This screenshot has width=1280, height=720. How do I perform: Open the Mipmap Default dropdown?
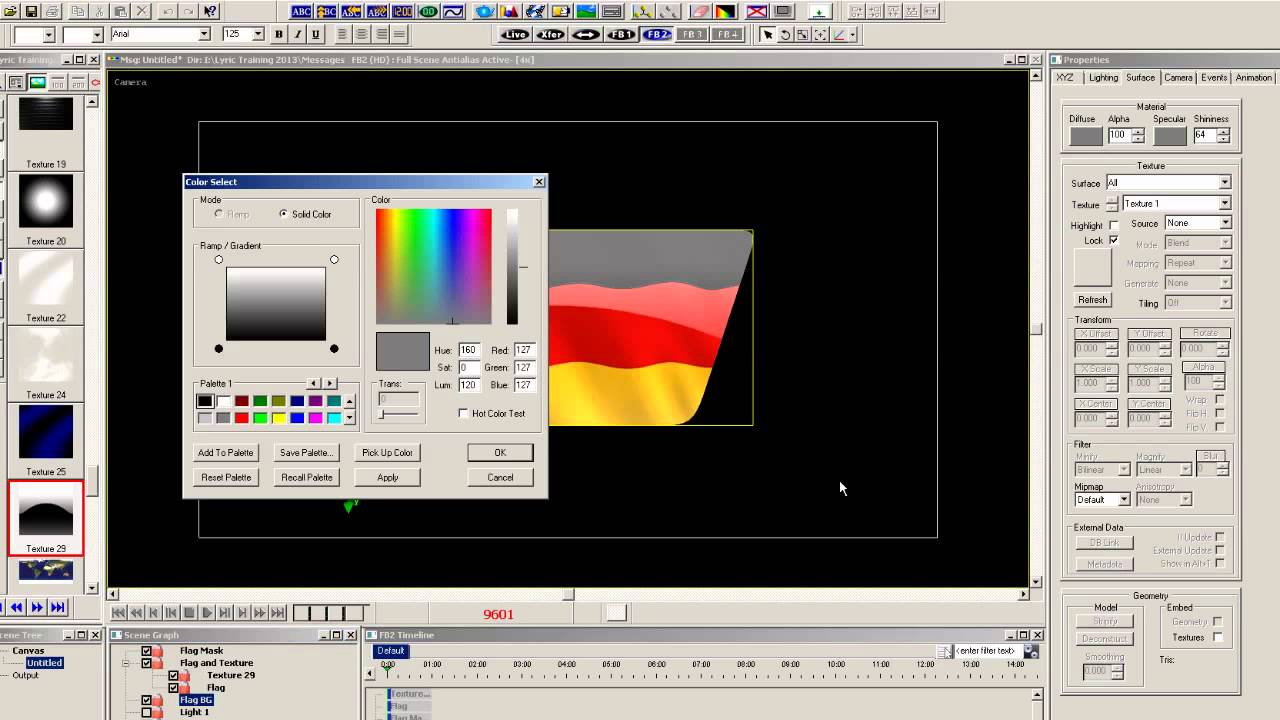click(x=1124, y=500)
